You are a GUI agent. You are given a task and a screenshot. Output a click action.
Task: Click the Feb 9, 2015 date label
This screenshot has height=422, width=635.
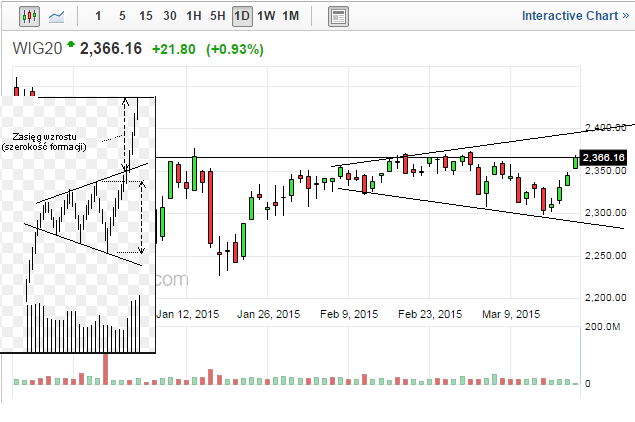(349, 314)
